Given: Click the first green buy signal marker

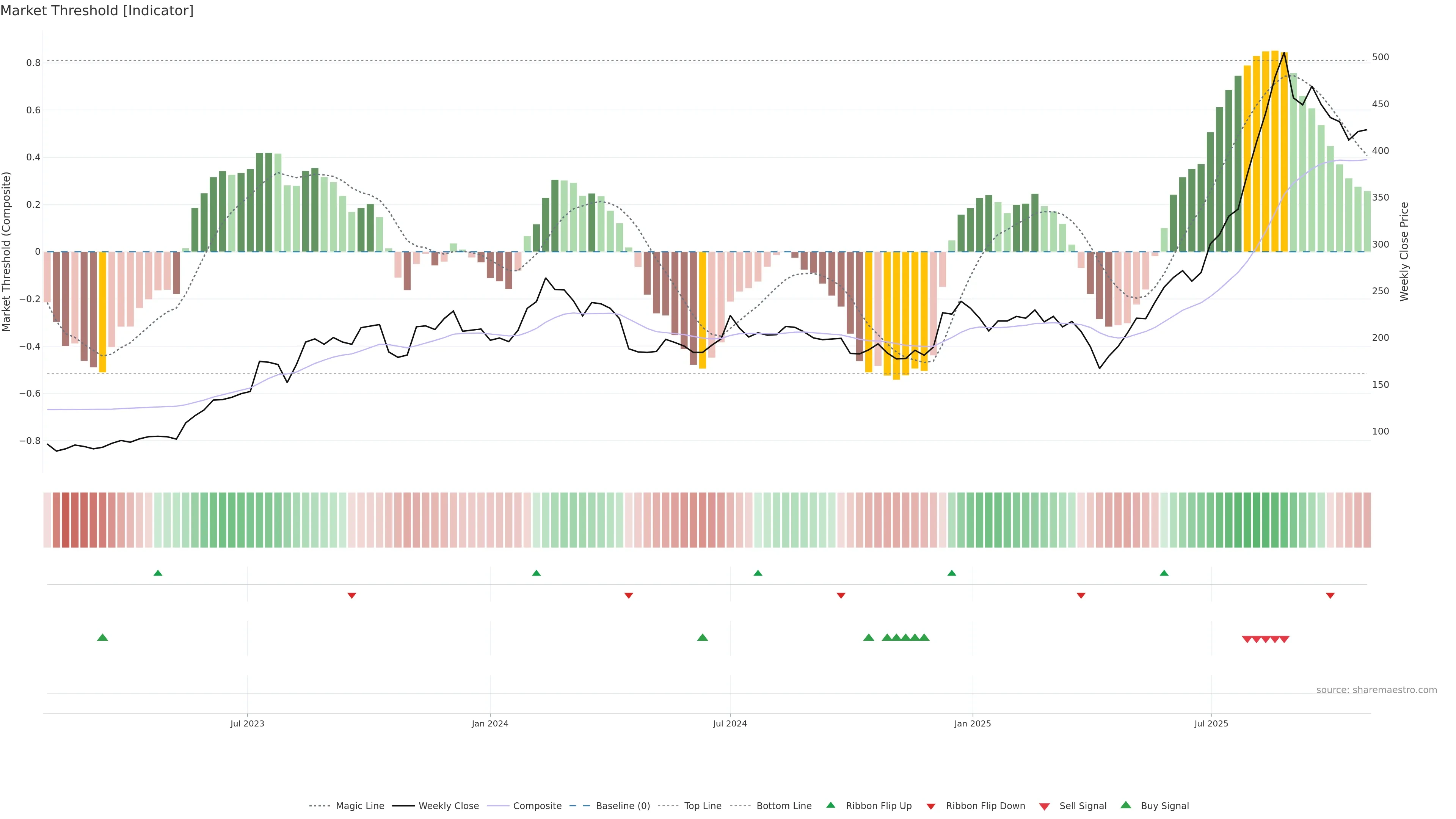Looking at the screenshot, I should click(102, 637).
